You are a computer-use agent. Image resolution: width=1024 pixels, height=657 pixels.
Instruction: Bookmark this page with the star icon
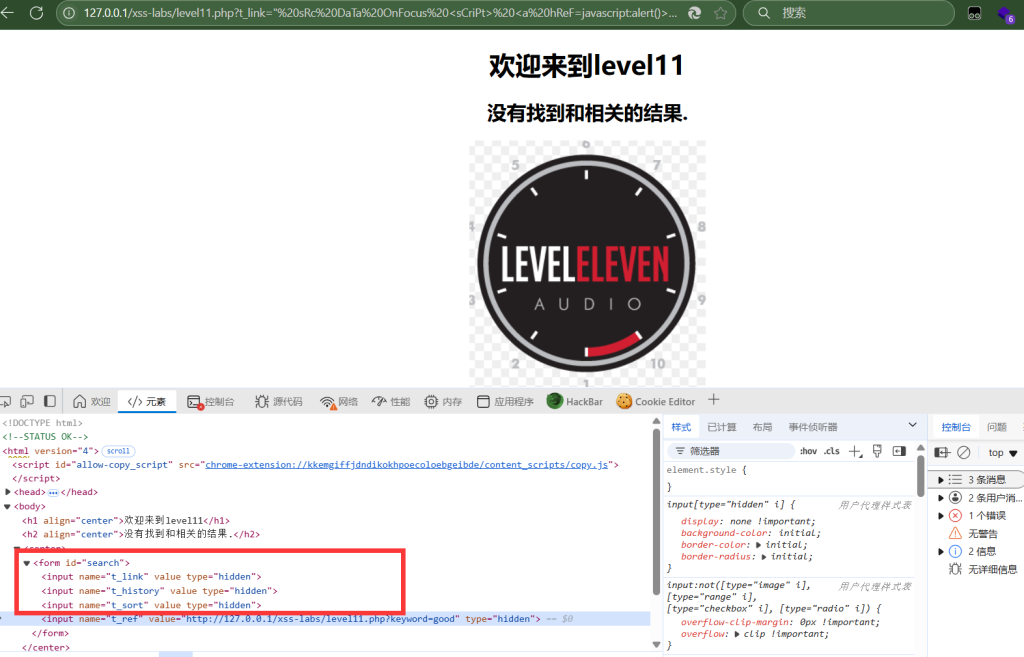tap(720, 13)
